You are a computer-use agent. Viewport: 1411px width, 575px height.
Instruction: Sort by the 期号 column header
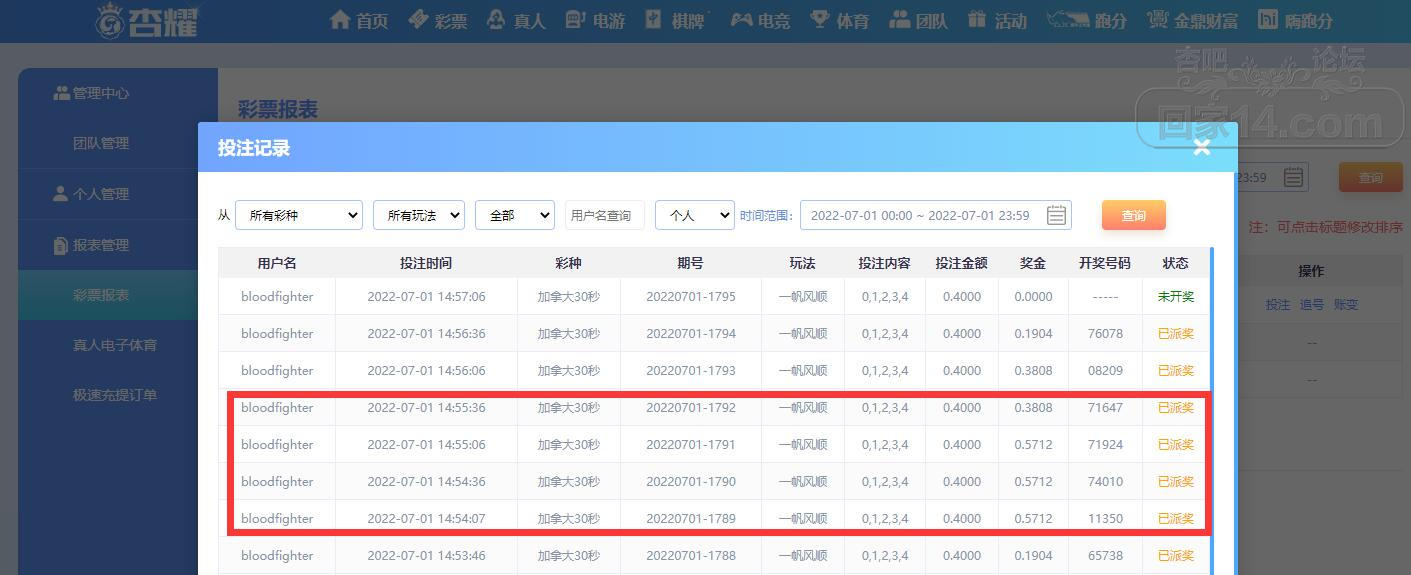click(x=691, y=263)
